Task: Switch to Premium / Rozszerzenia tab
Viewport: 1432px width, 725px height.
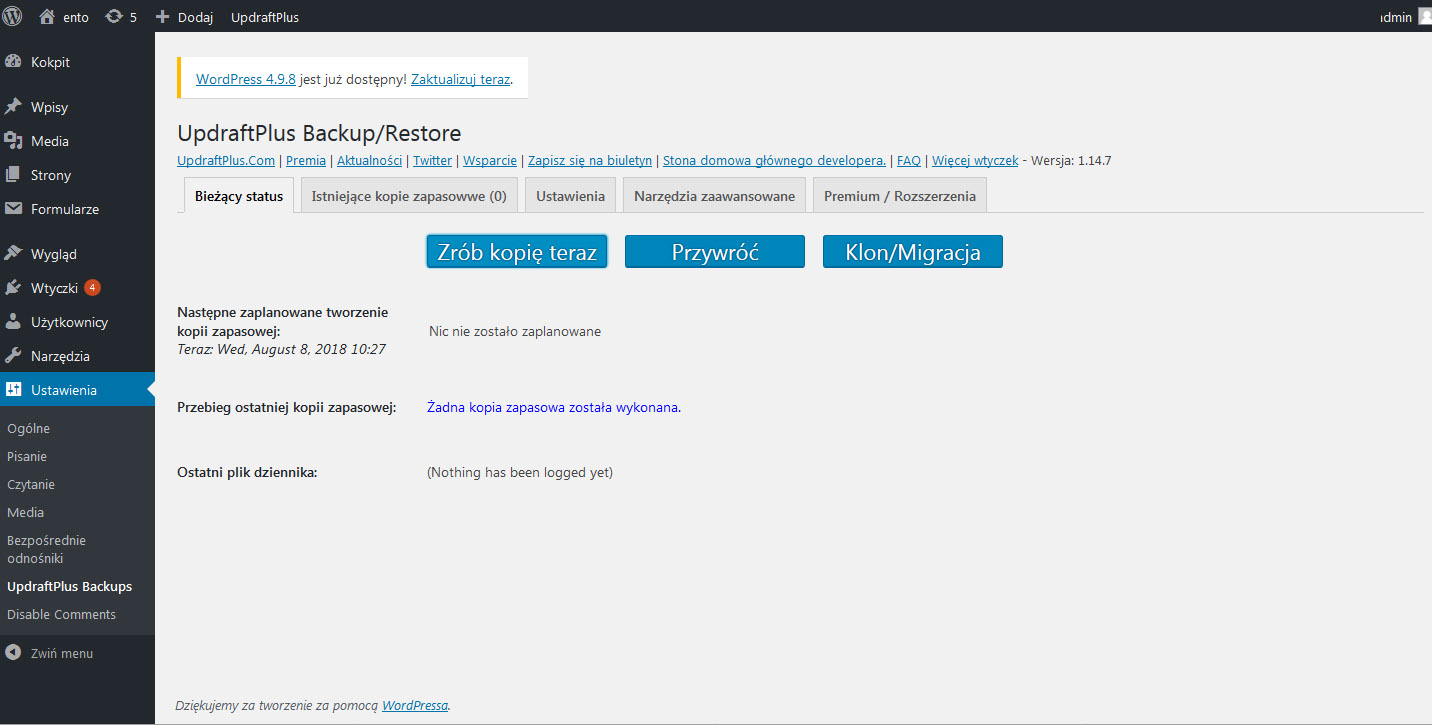Action: click(x=900, y=196)
